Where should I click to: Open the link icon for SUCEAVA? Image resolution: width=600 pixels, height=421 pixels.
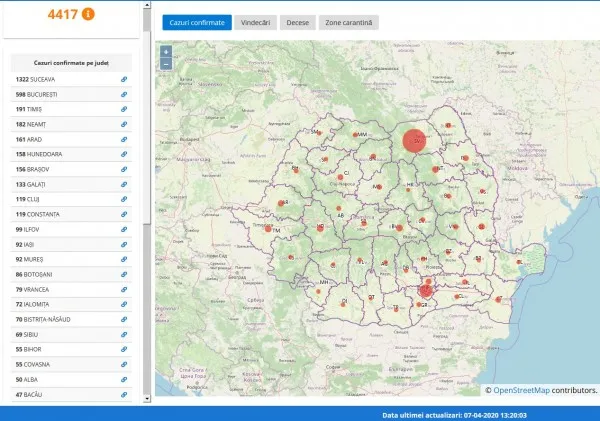(124, 79)
